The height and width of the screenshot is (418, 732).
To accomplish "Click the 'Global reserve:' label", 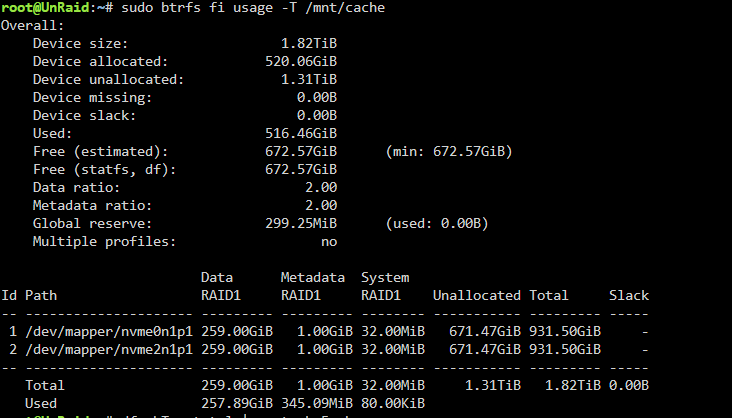I will click(x=92, y=224).
